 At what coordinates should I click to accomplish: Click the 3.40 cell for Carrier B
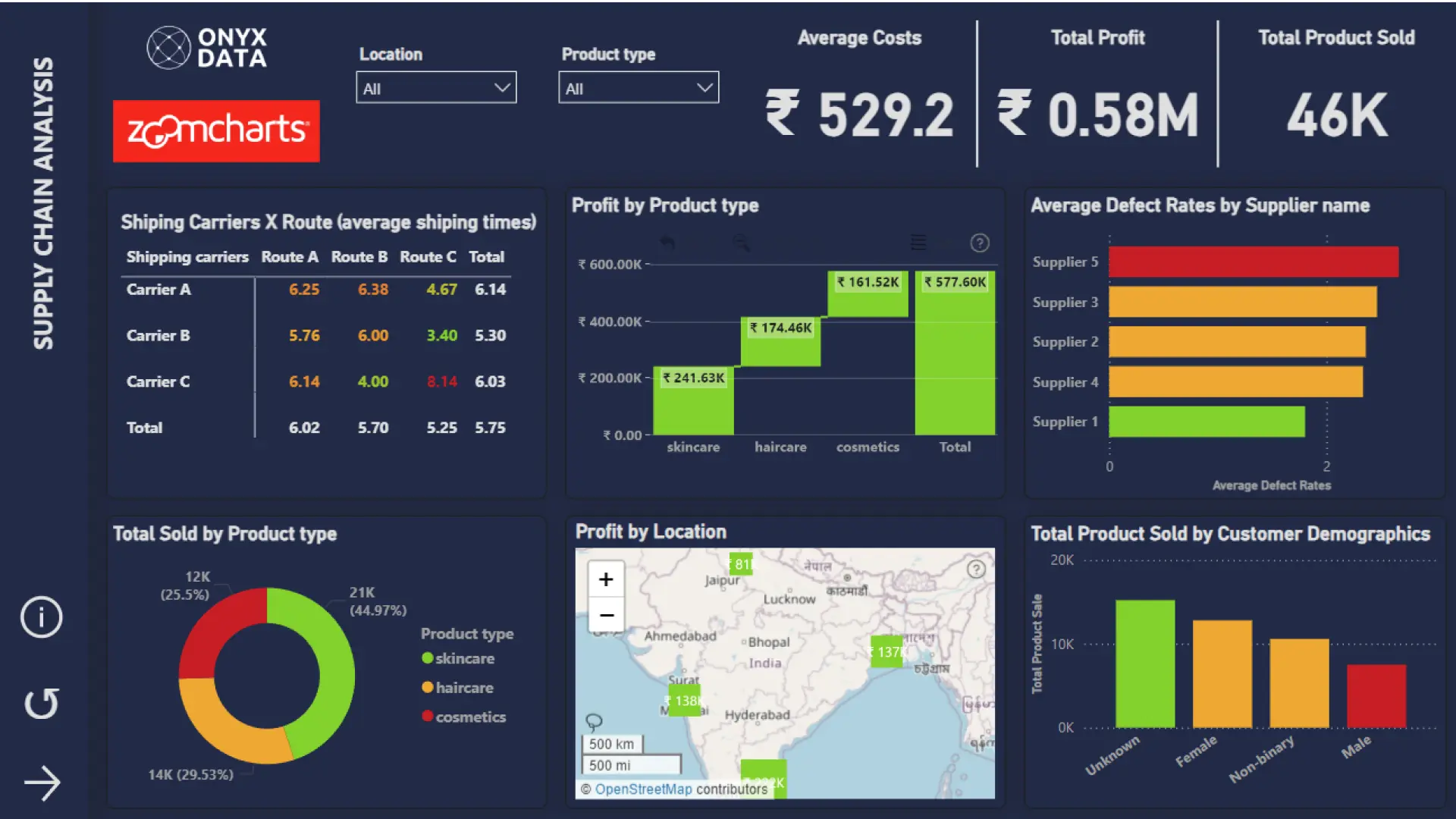click(442, 335)
